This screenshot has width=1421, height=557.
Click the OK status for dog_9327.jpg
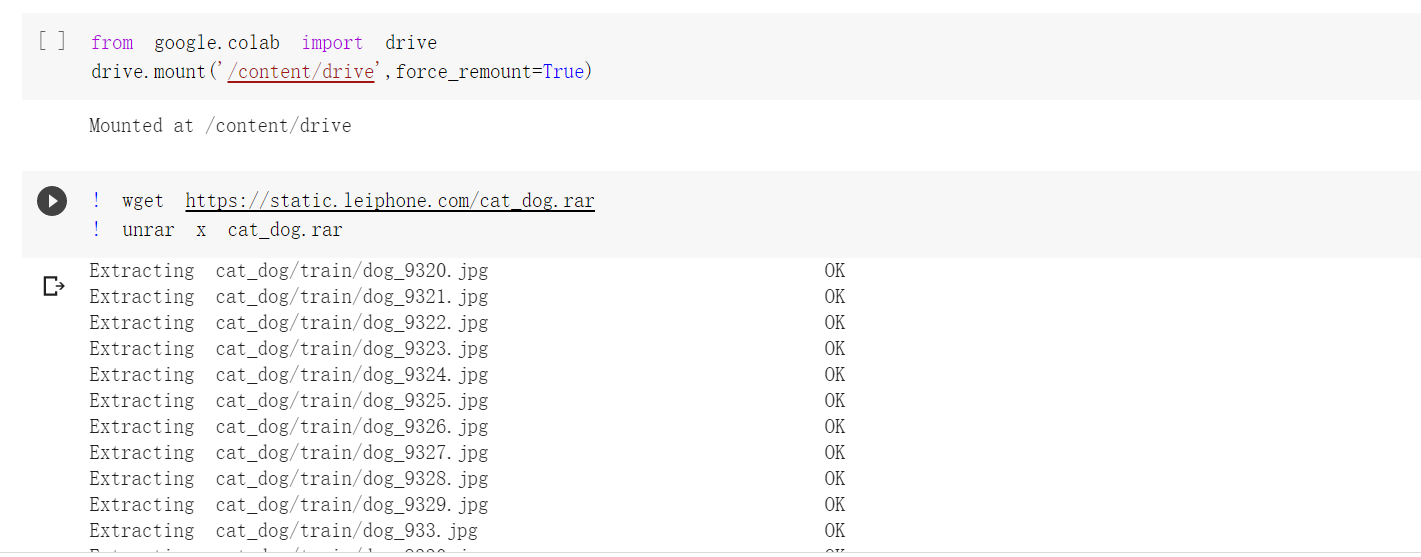[x=835, y=453]
